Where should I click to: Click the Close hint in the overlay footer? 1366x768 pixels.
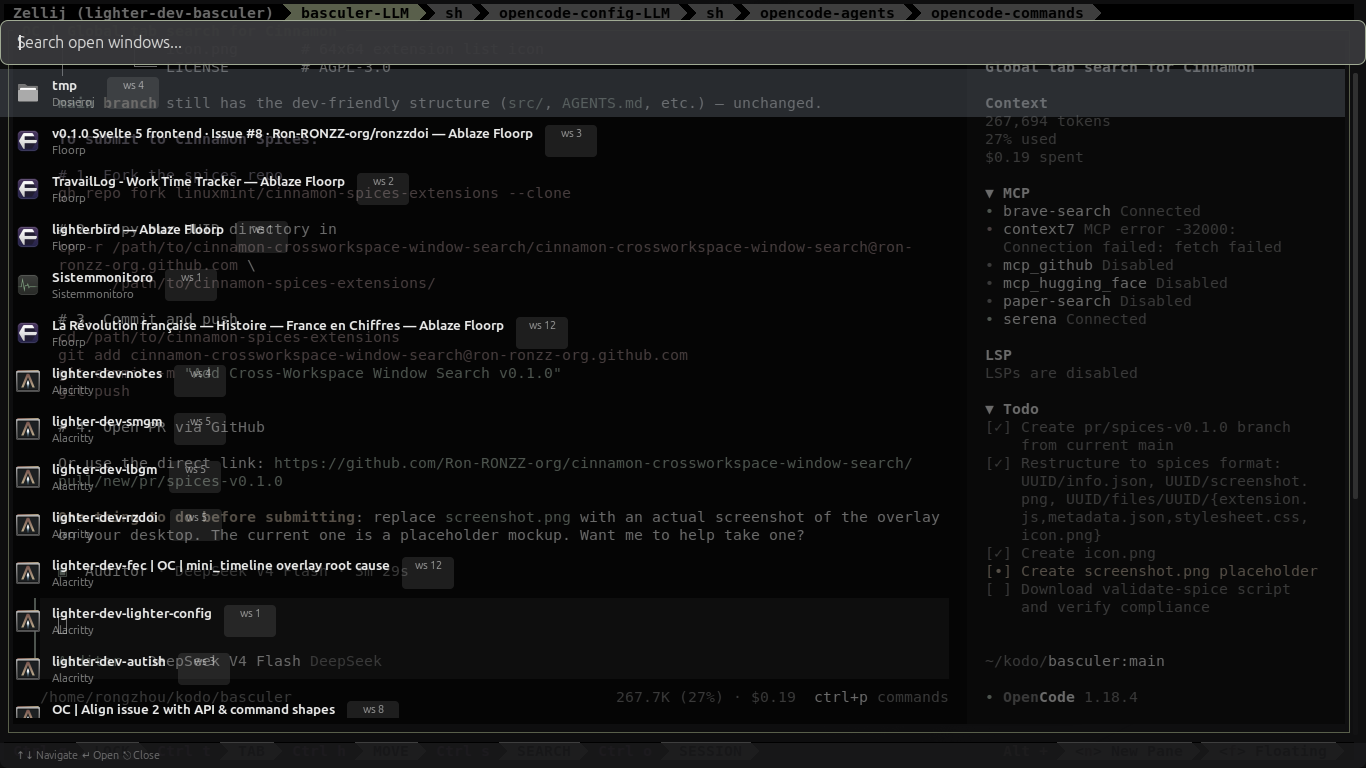140,755
